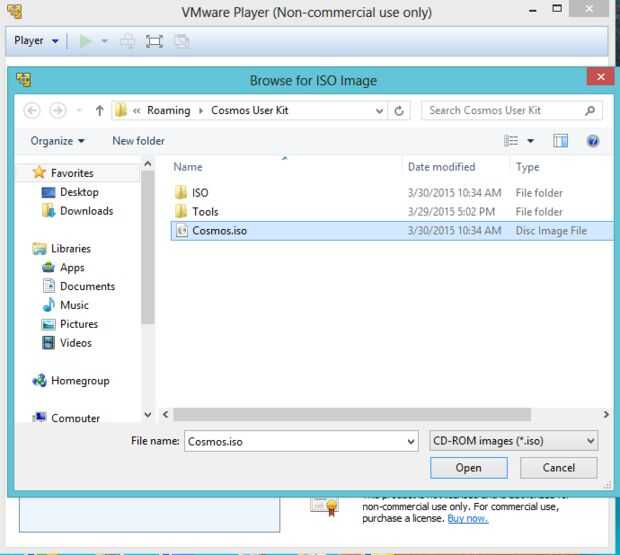This screenshot has width=620, height=555.
Task: Select Desktop under Favorites
Action: 79,192
